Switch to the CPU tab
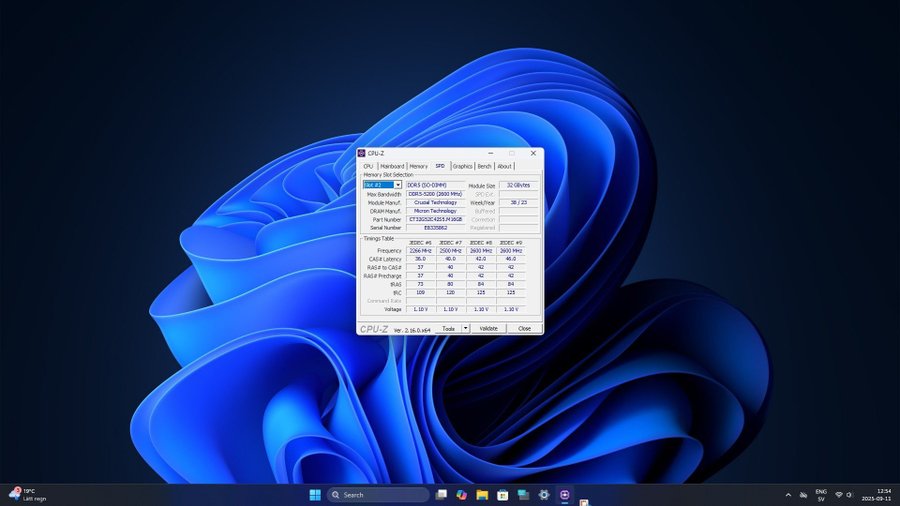The width and height of the screenshot is (900, 506). click(368, 166)
